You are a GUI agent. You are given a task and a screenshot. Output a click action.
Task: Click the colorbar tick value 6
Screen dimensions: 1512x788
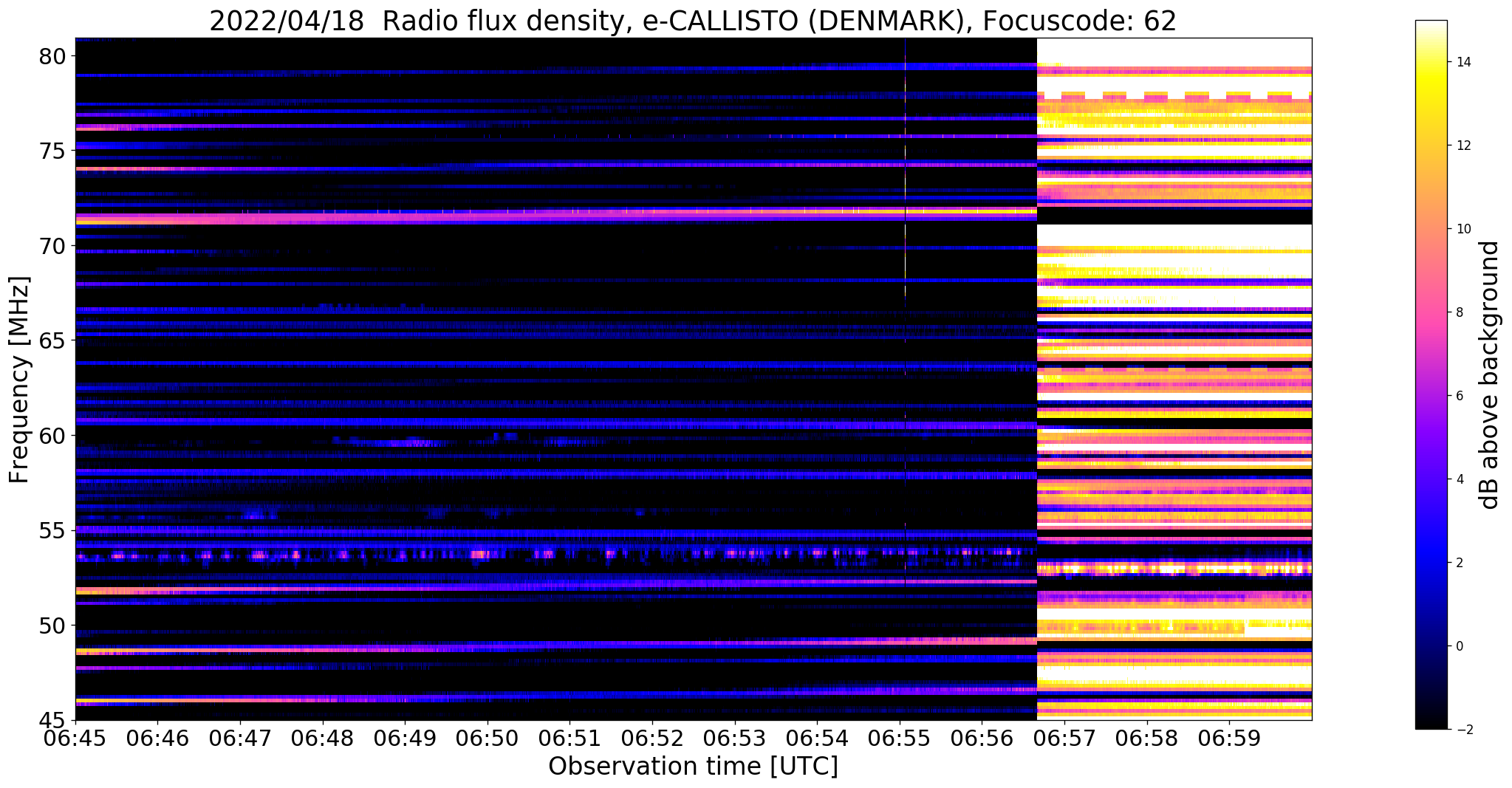pyautogui.click(x=1460, y=396)
